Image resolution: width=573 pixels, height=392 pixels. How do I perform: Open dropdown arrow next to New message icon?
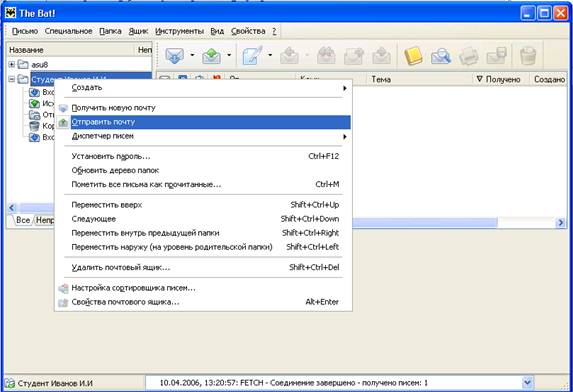pos(270,56)
